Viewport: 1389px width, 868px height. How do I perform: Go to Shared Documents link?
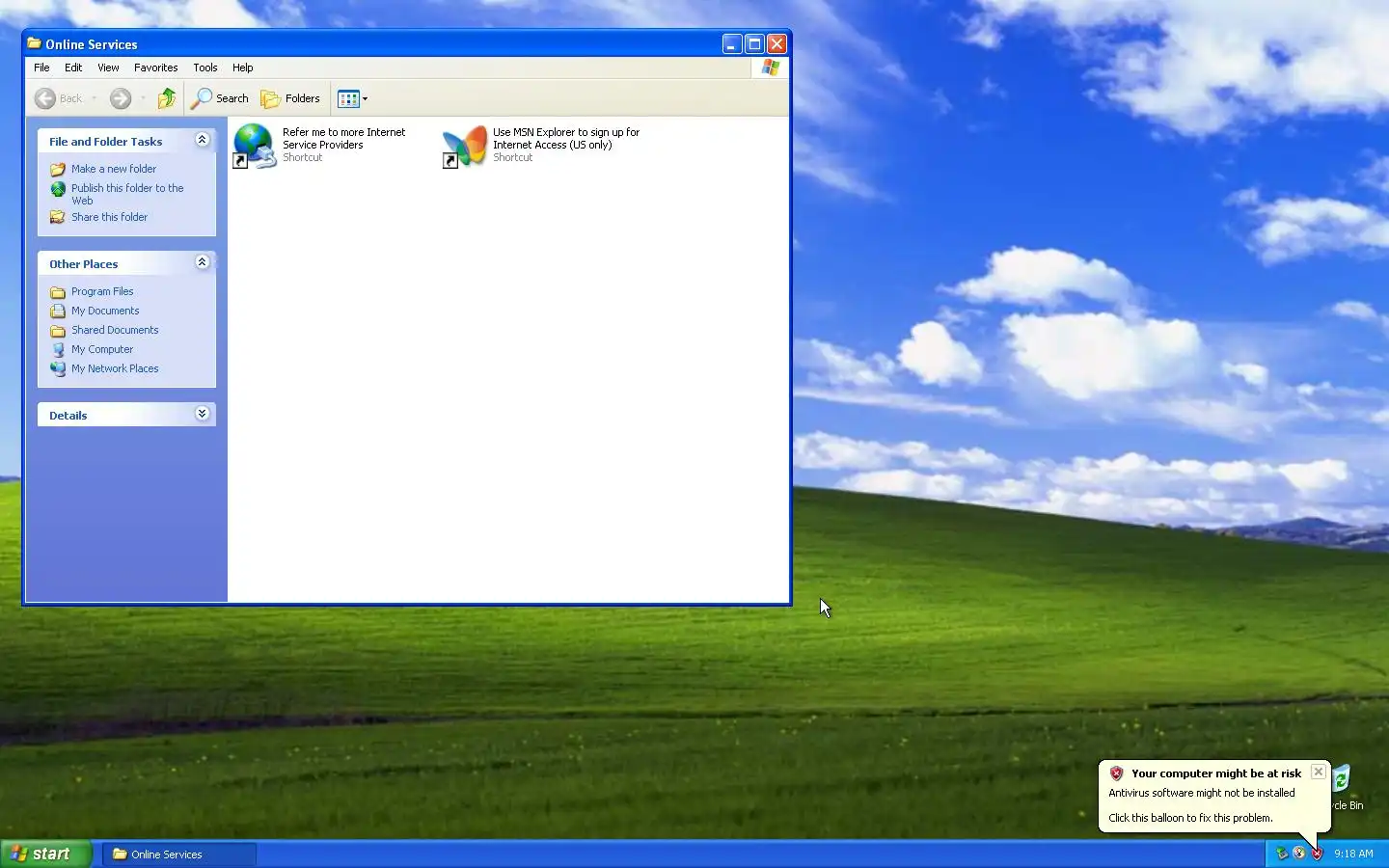point(115,330)
